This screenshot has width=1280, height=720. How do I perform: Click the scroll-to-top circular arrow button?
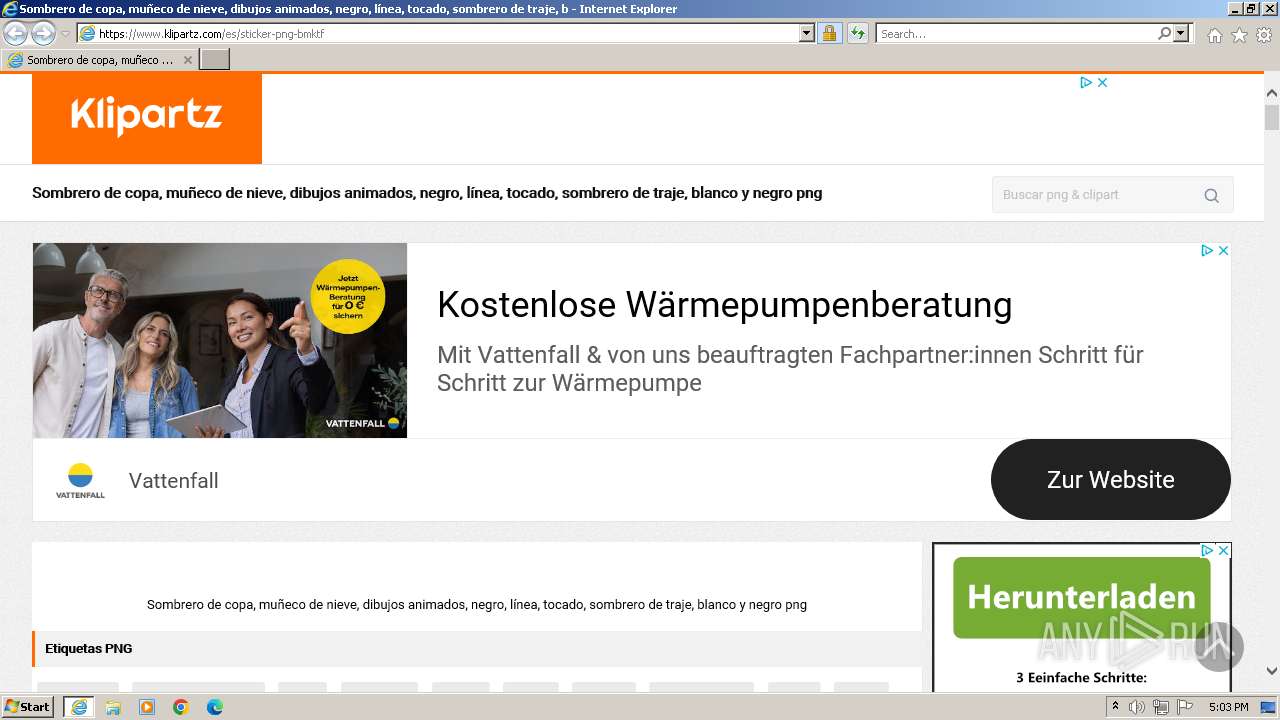tap(1219, 646)
